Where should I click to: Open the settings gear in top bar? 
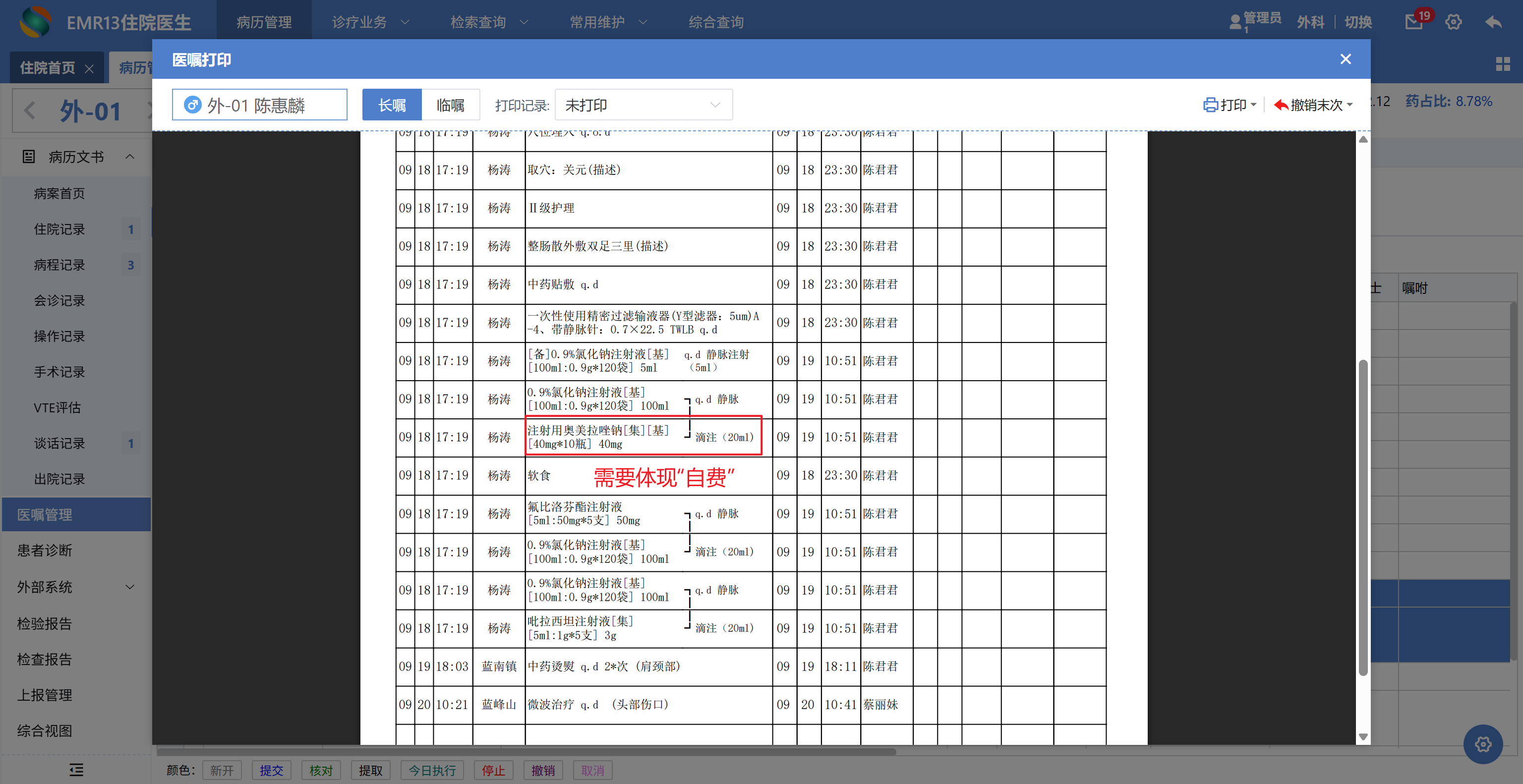(1453, 22)
